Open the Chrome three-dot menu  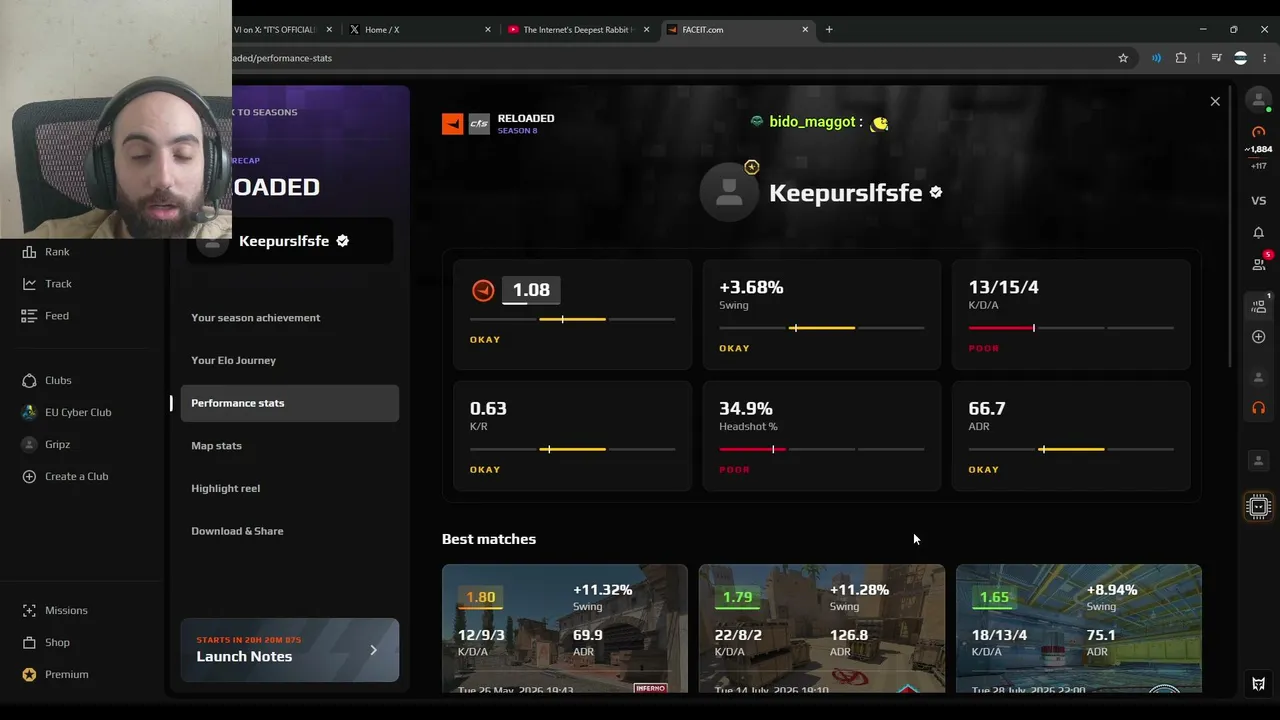1262,58
